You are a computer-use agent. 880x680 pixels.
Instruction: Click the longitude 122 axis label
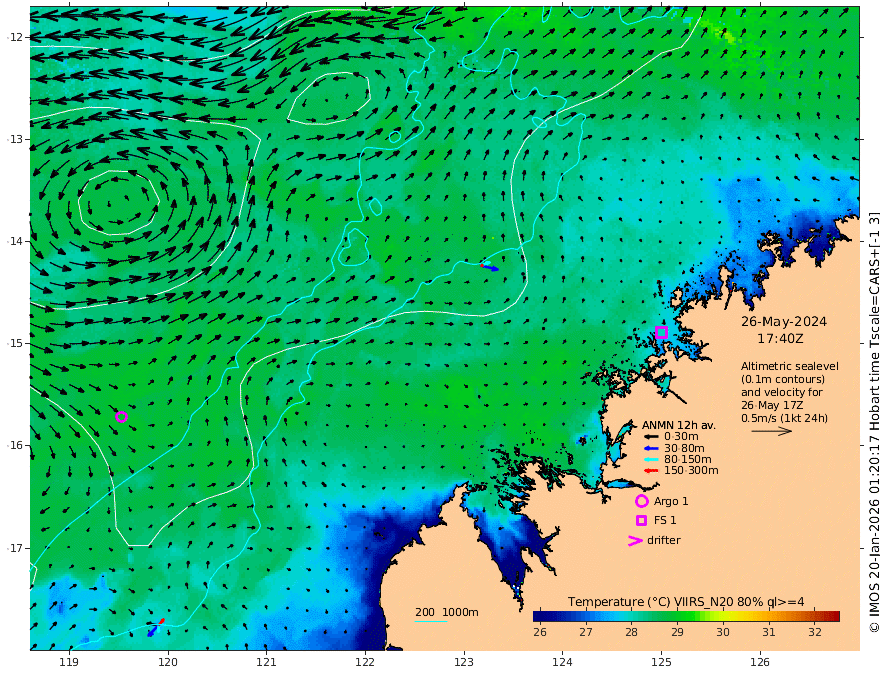click(x=365, y=662)
